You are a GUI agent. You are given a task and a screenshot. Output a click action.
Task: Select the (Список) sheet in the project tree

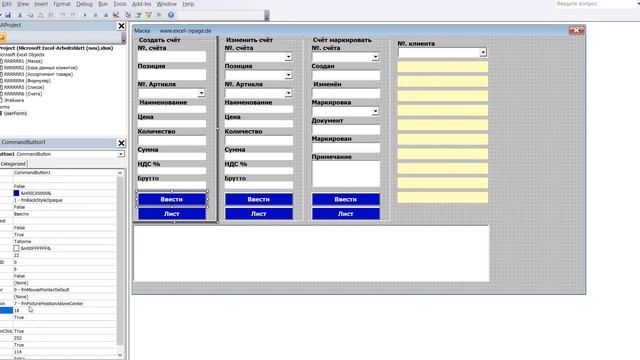click(x=24, y=87)
